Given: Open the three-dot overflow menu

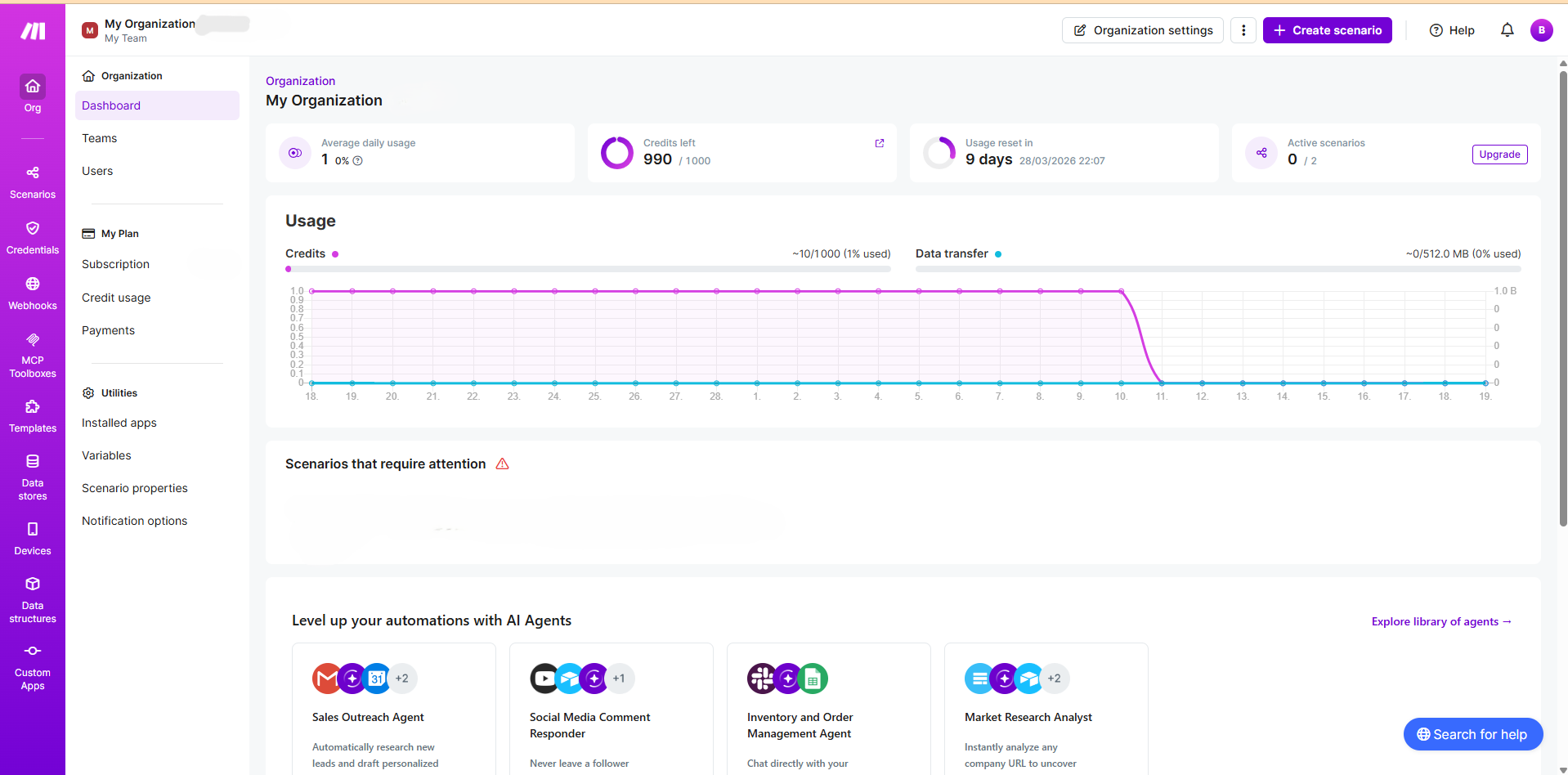Looking at the screenshot, I should click(x=1243, y=29).
